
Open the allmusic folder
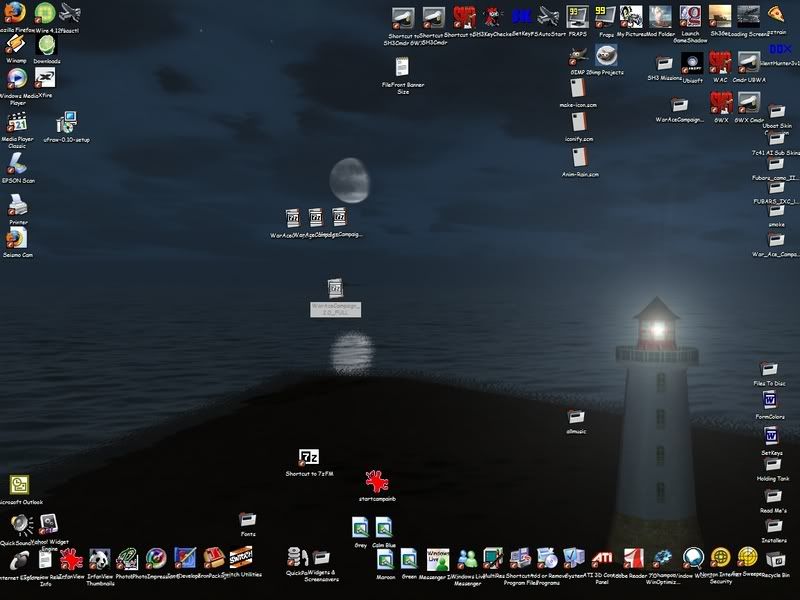click(576, 417)
